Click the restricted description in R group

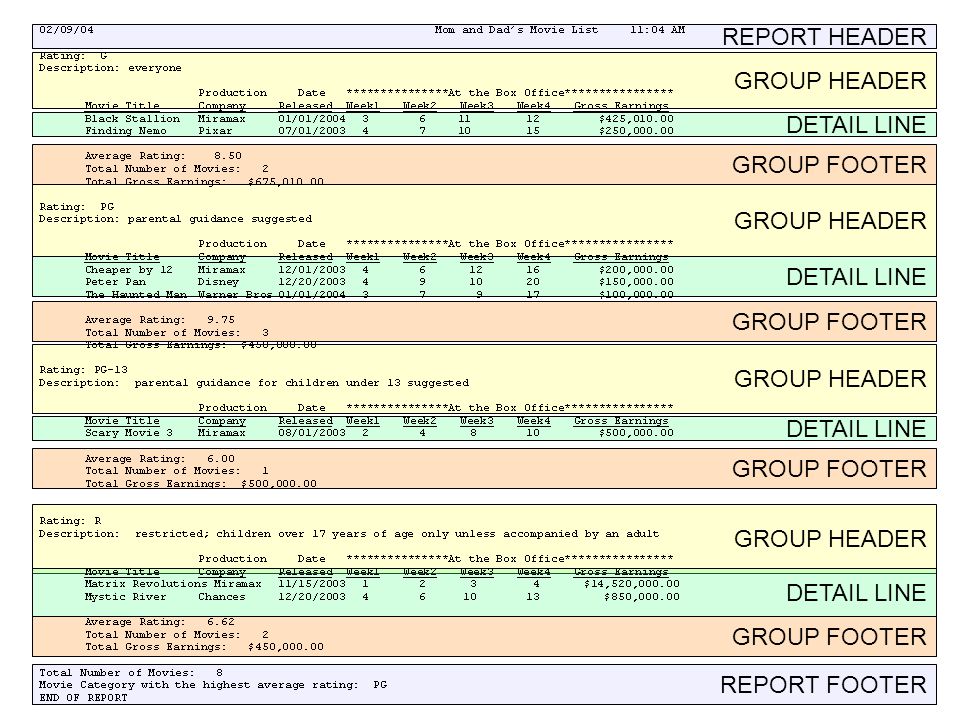349,534
